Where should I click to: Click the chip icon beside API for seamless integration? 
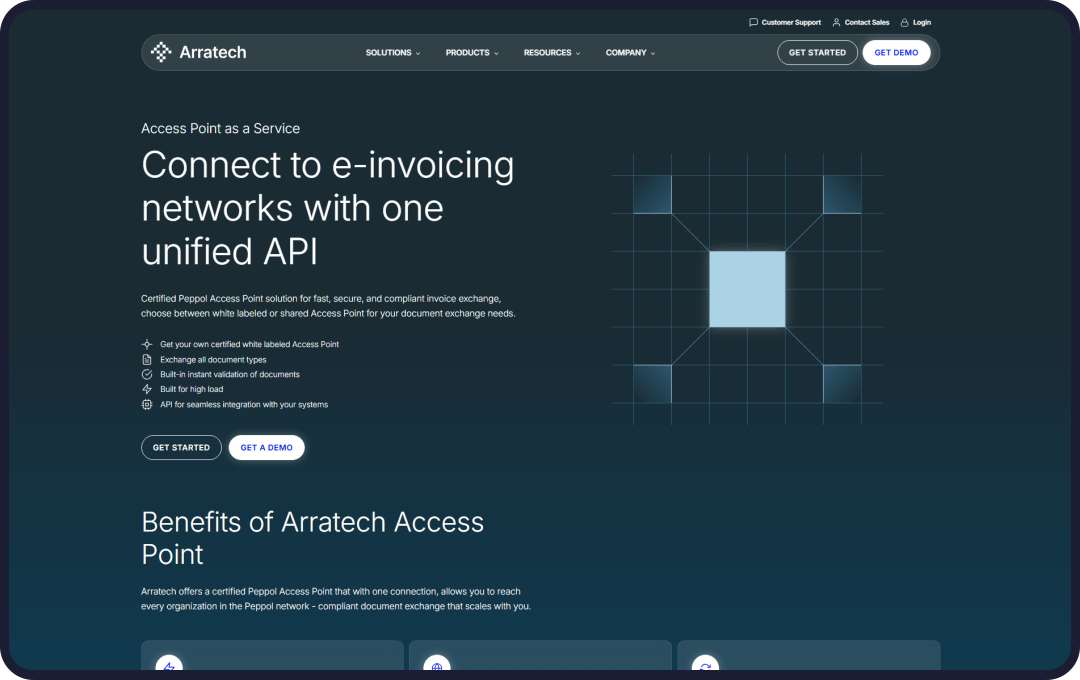click(147, 404)
